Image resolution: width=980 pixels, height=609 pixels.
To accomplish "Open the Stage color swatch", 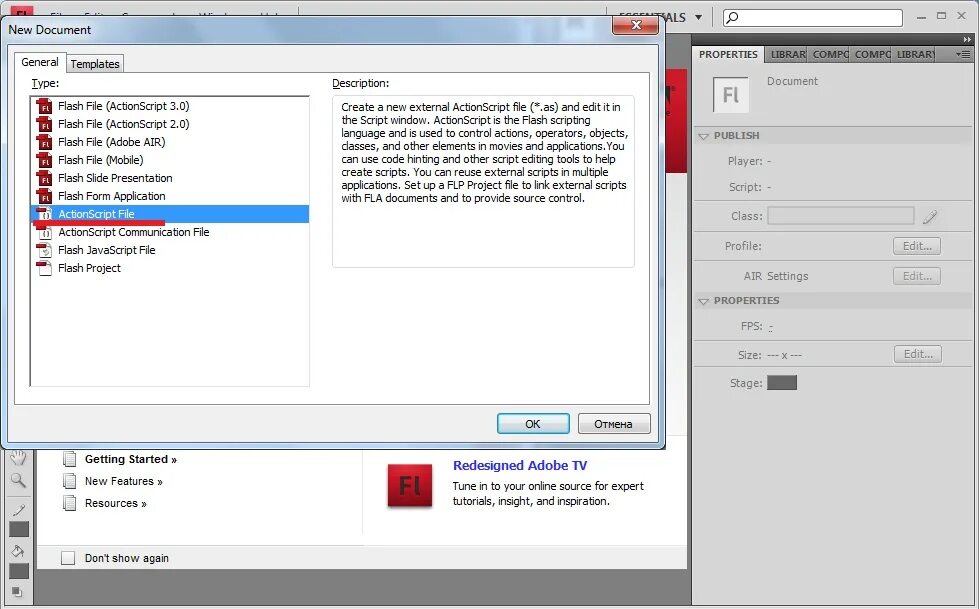I will pyautogui.click(x=782, y=383).
